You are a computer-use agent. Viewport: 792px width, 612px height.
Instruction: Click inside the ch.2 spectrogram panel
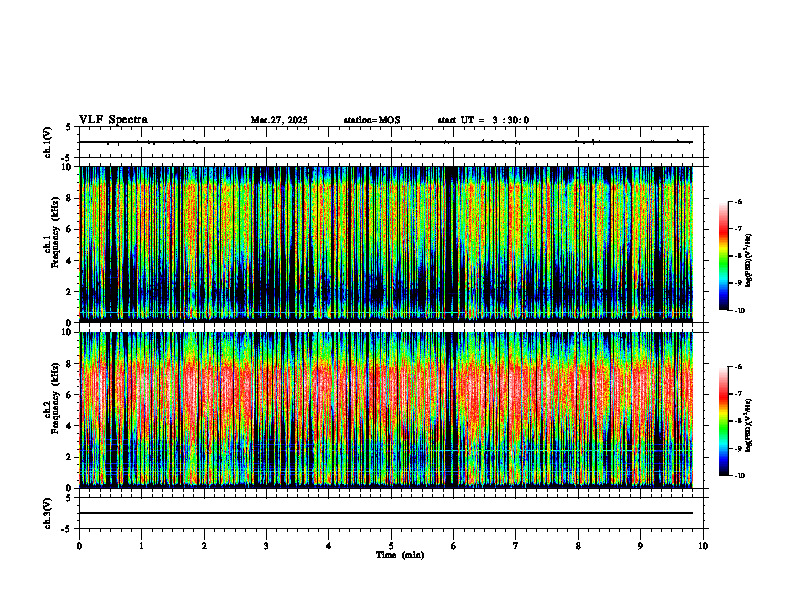point(386,410)
